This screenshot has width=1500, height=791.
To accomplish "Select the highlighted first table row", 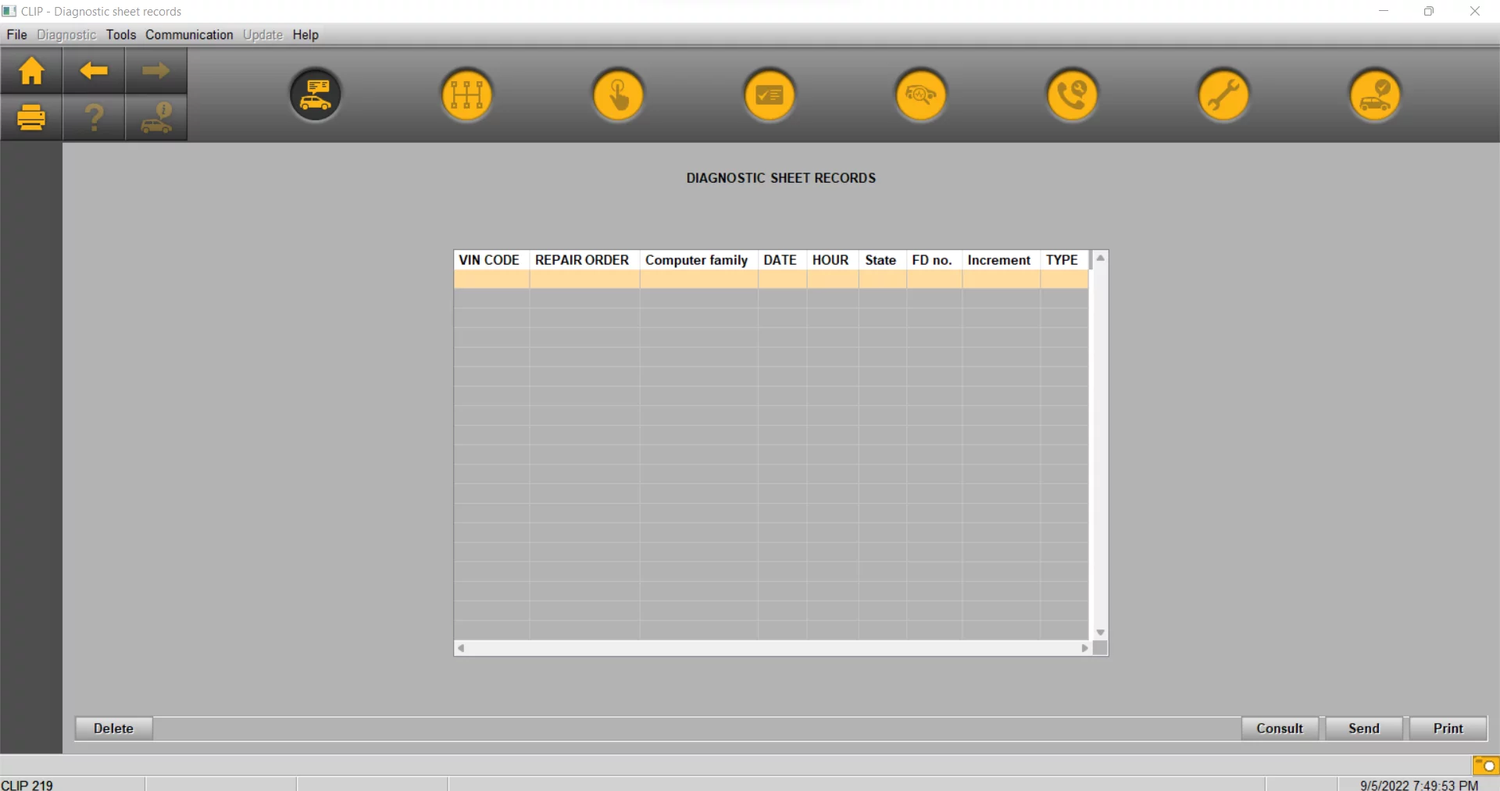I will pos(770,280).
